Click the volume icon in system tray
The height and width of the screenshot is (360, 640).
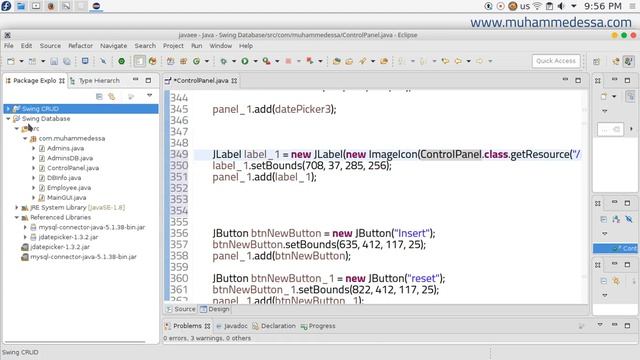[561, 6]
